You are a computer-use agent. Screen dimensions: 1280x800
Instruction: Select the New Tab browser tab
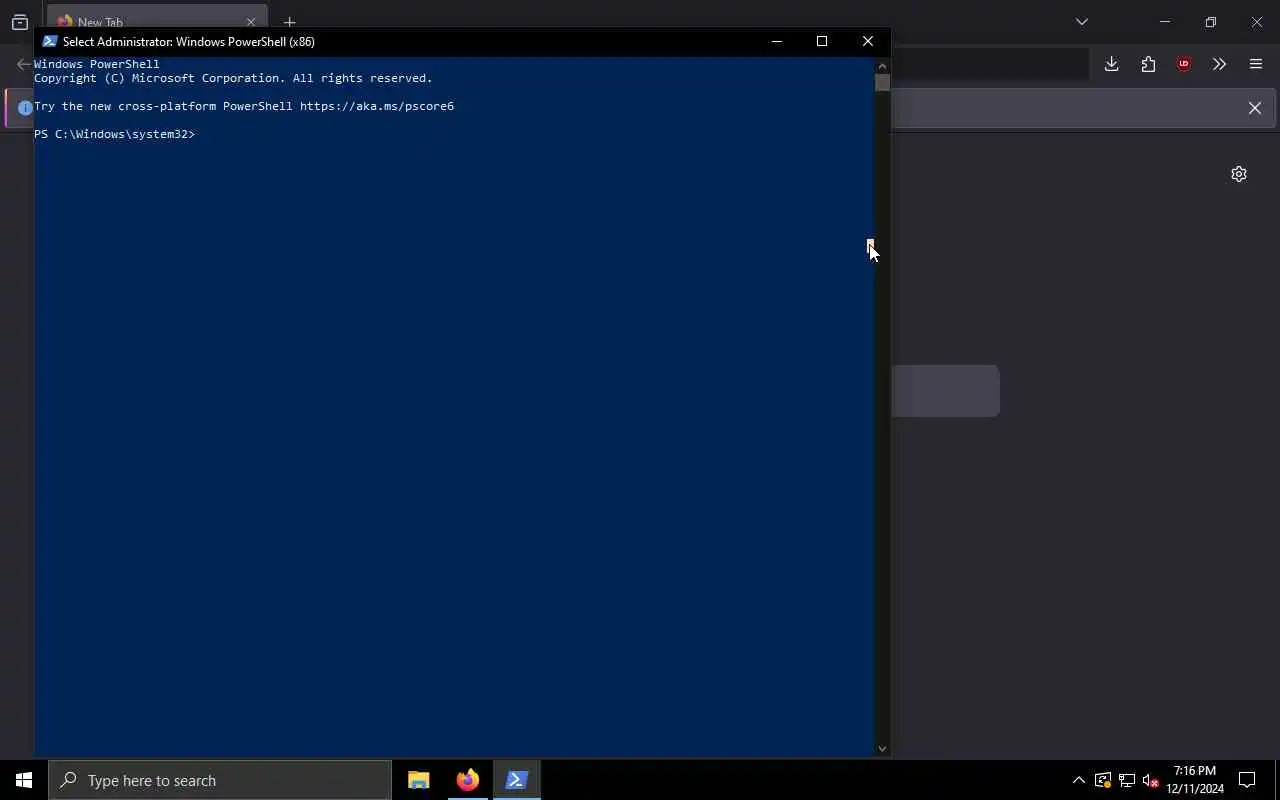pos(157,21)
